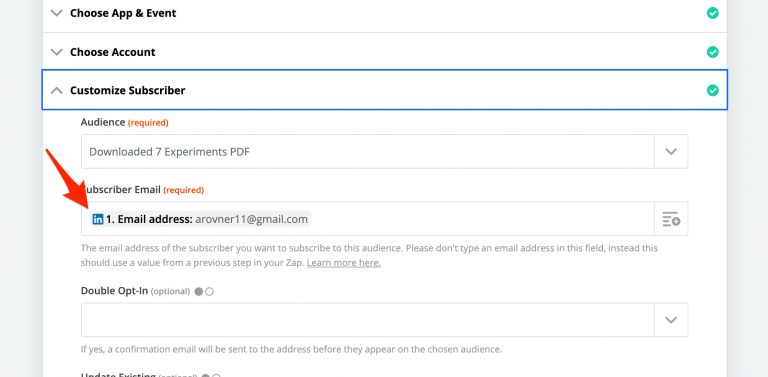This screenshot has width=768, height=377.
Task: Open the Learn more here link
Action: (344, 263)
